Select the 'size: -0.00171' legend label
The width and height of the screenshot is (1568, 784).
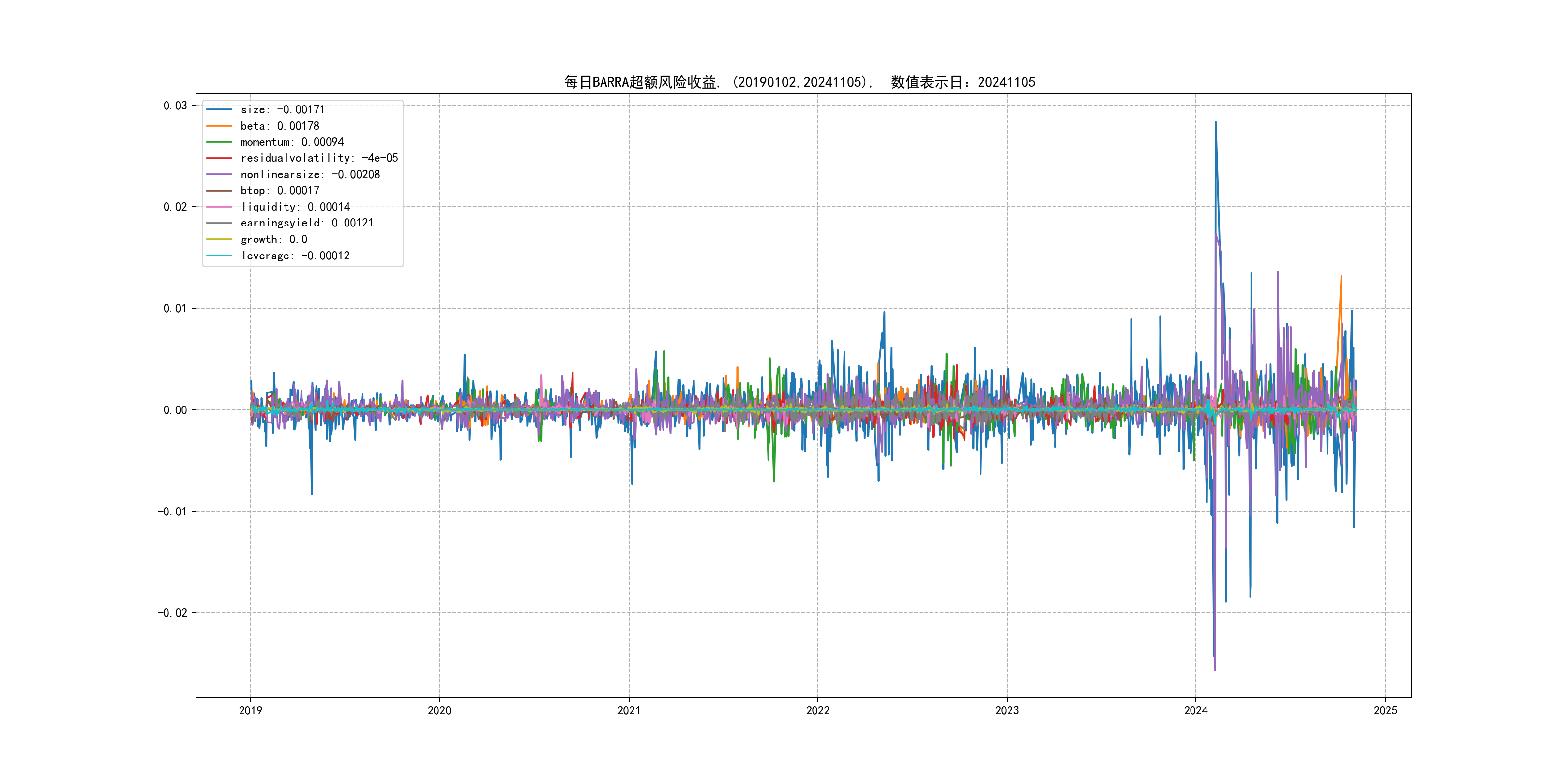[x=283, y=109]
